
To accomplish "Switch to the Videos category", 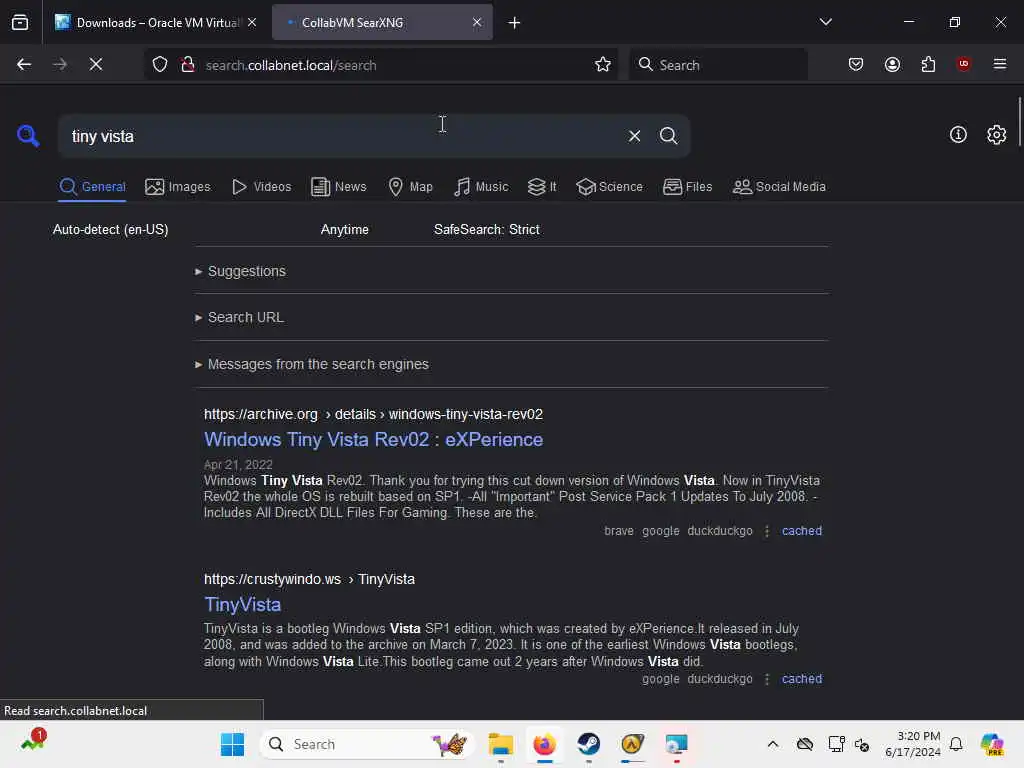I will tap(262, 187).
